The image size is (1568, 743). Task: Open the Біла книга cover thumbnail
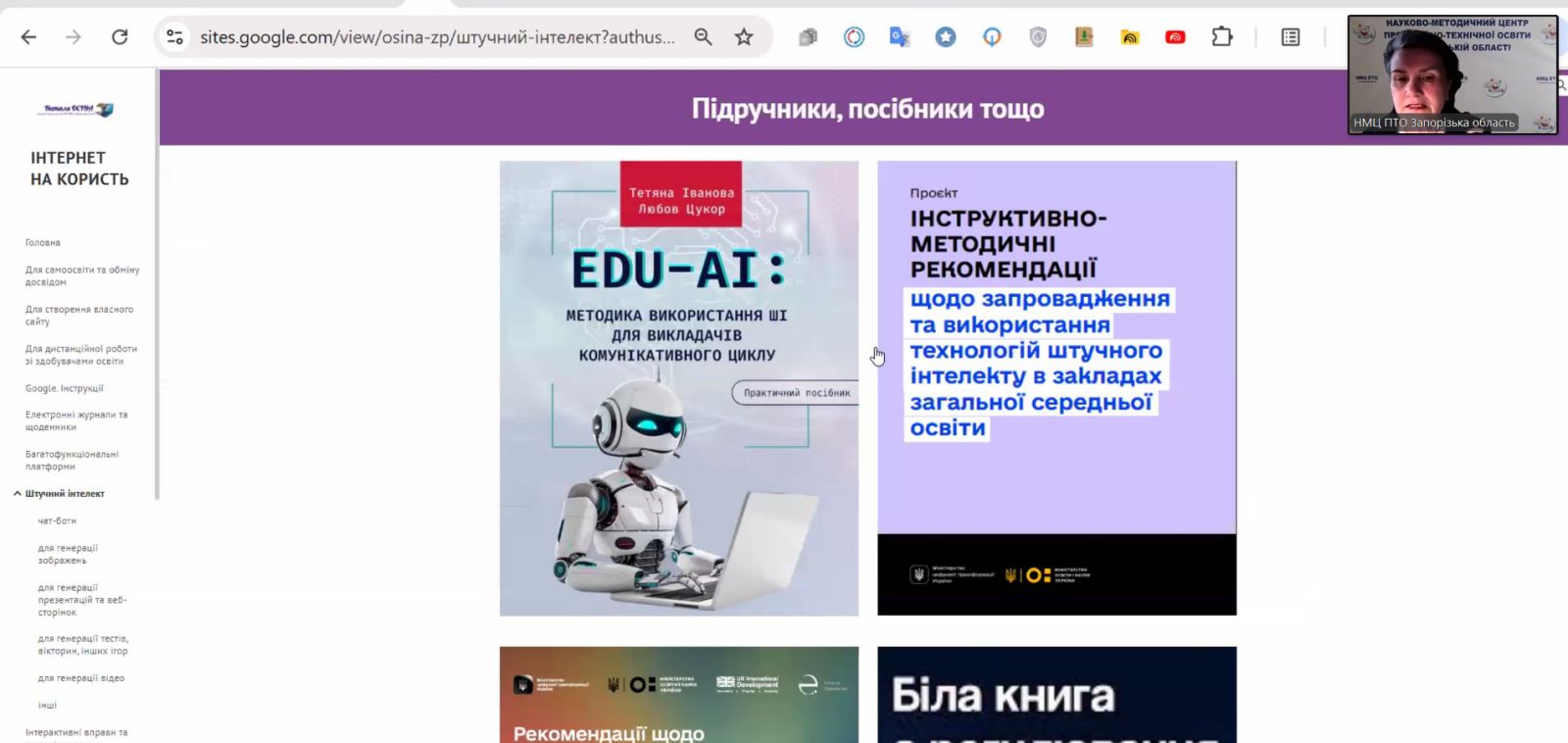1056,694
